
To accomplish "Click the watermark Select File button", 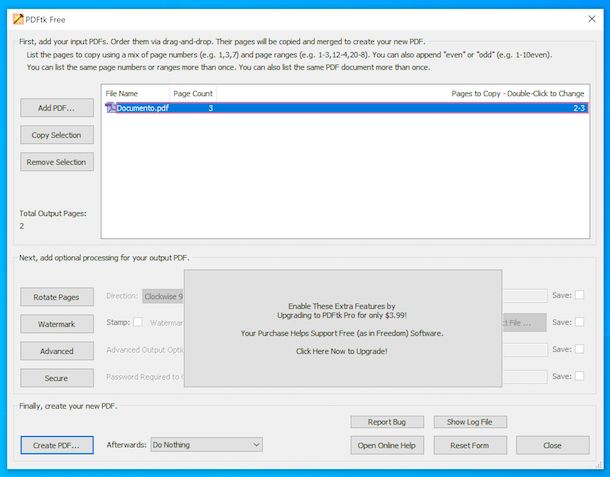I will [x=524, y=323].
